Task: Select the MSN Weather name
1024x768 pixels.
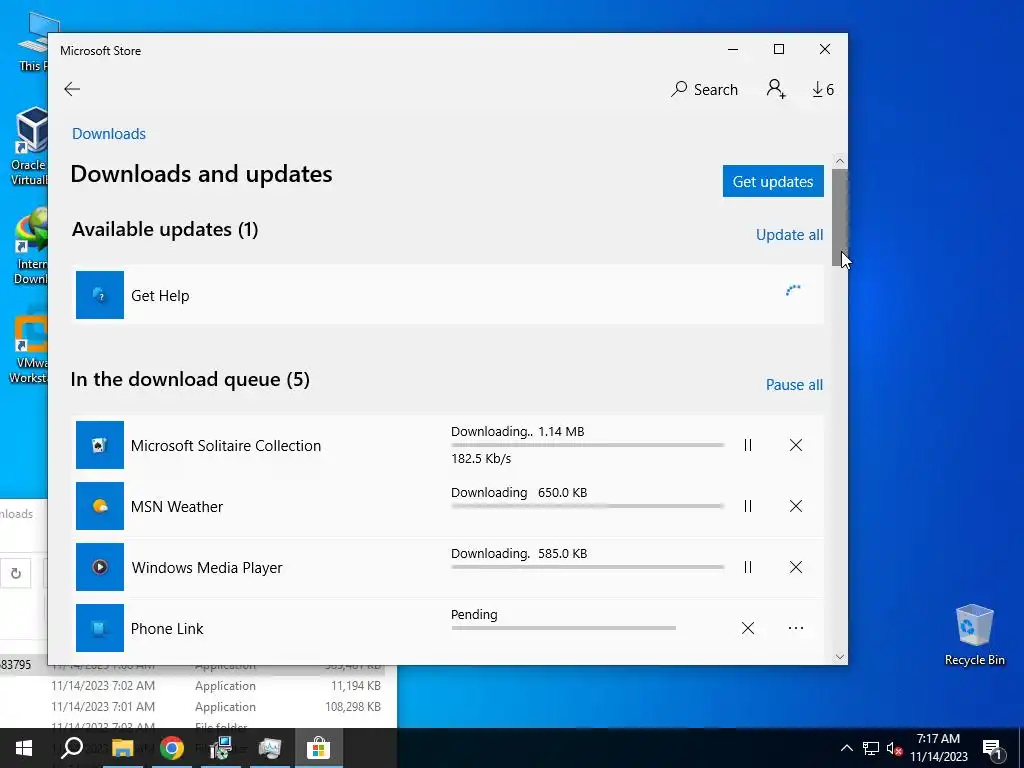Action: click(x=177, y=507)
